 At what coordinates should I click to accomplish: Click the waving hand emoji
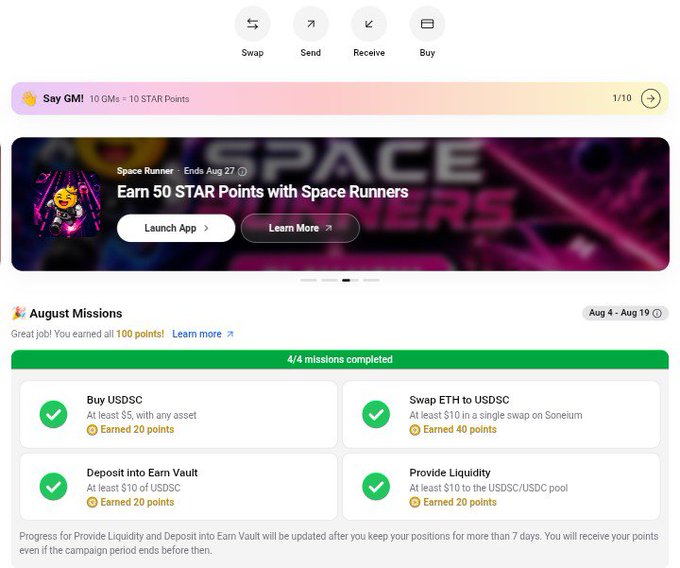point(29,98)
